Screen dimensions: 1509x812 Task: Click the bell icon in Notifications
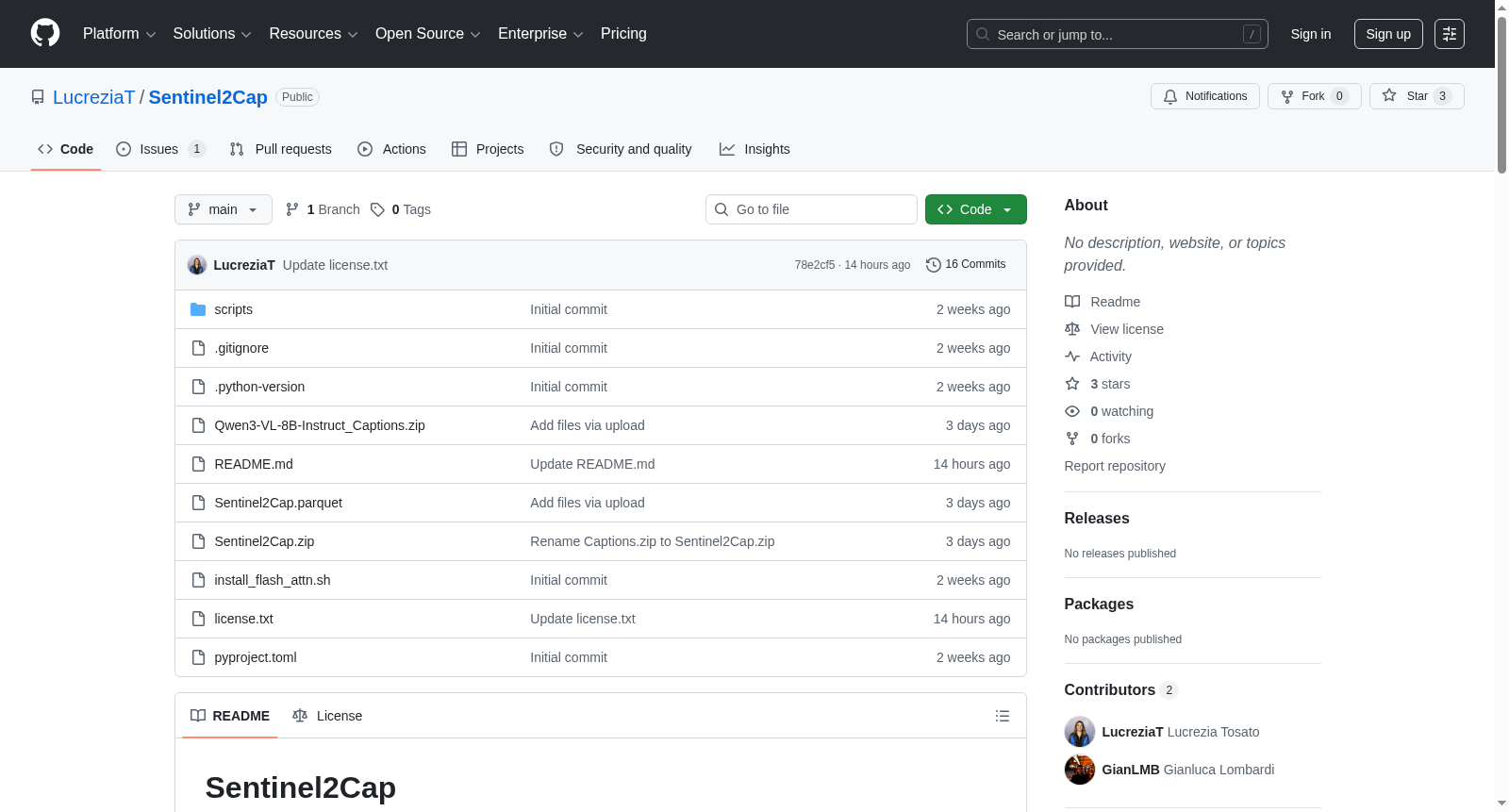(1170, 96)
